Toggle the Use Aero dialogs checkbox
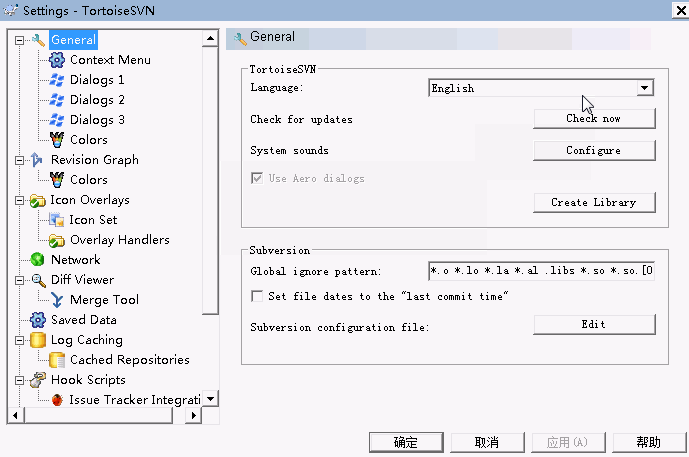Image resolution: width=689 pixels, height=457 pixels. [x=257, y=178]
